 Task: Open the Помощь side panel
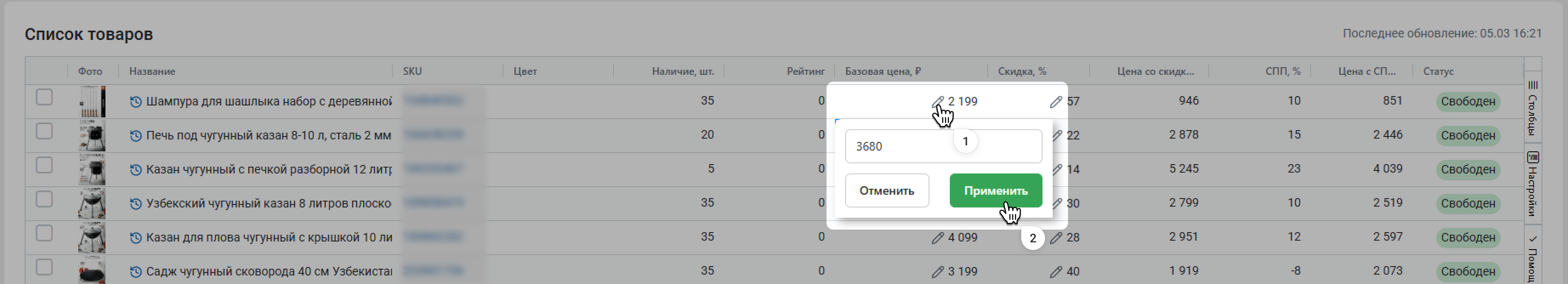(x=1533, y=258)
